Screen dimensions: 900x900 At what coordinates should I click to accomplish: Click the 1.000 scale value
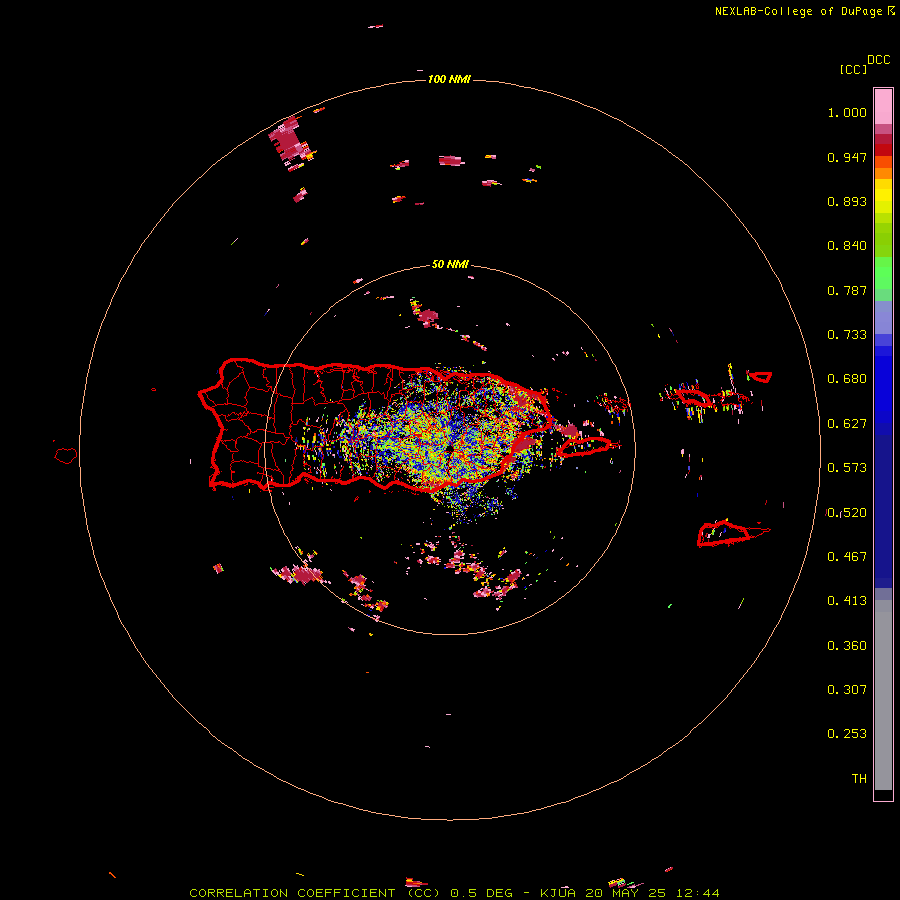pos(847,112)
